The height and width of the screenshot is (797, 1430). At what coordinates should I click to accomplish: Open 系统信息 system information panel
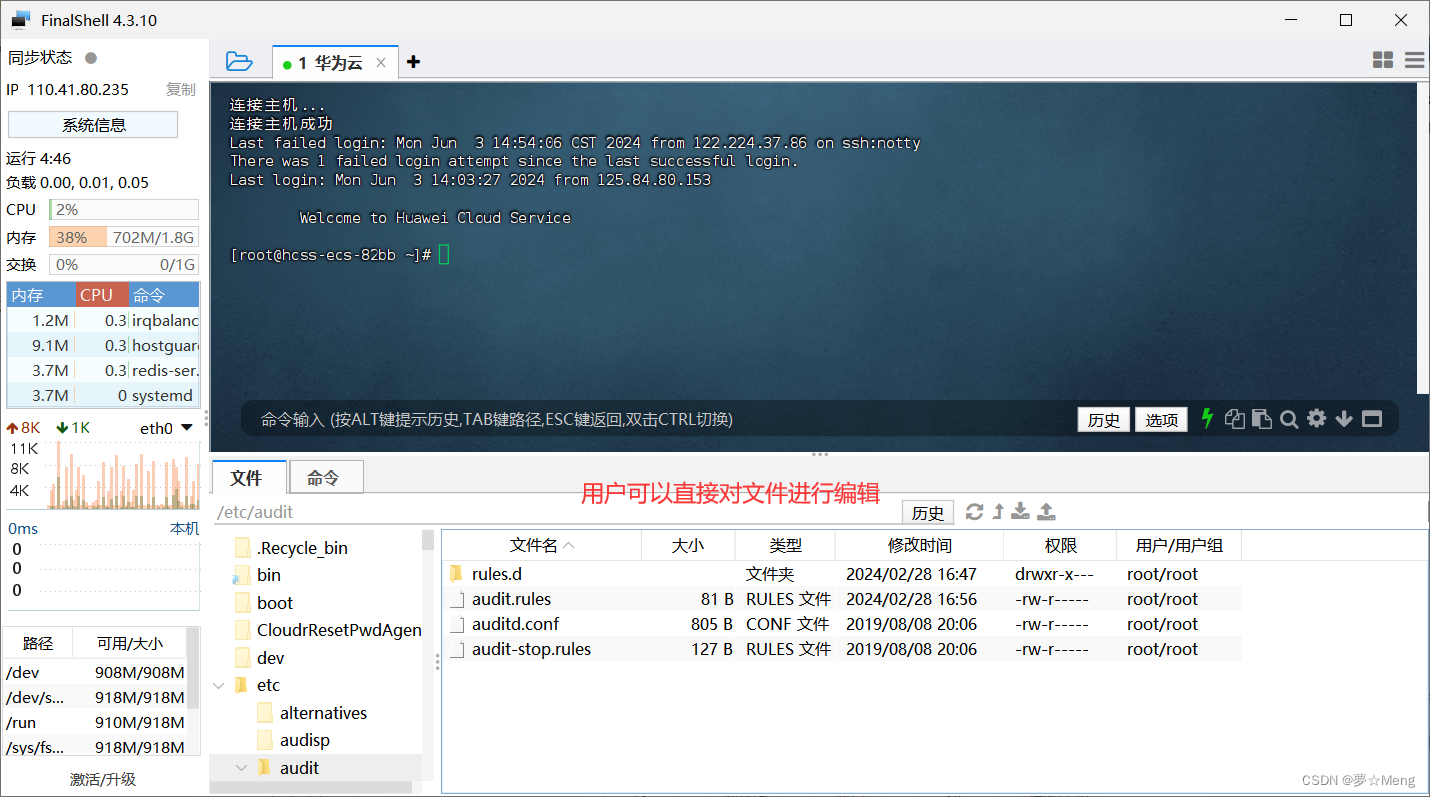92,124
